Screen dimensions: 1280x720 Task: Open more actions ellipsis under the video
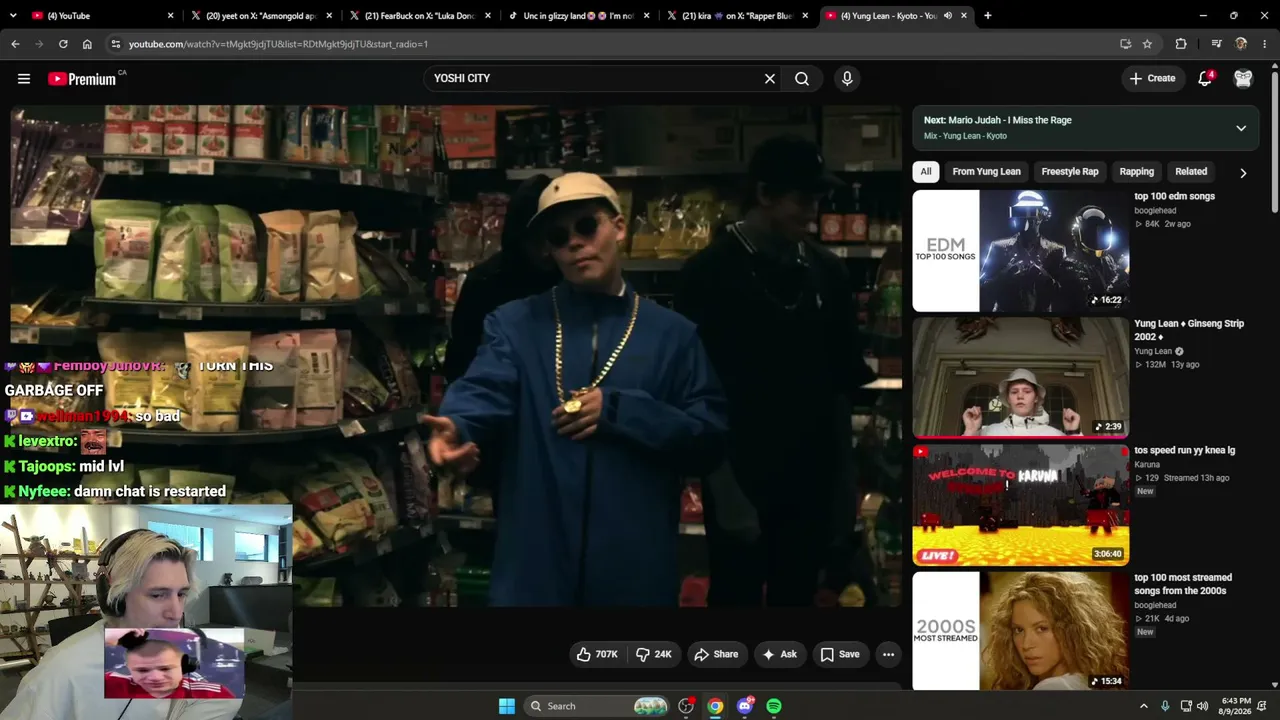pos(888,654)
